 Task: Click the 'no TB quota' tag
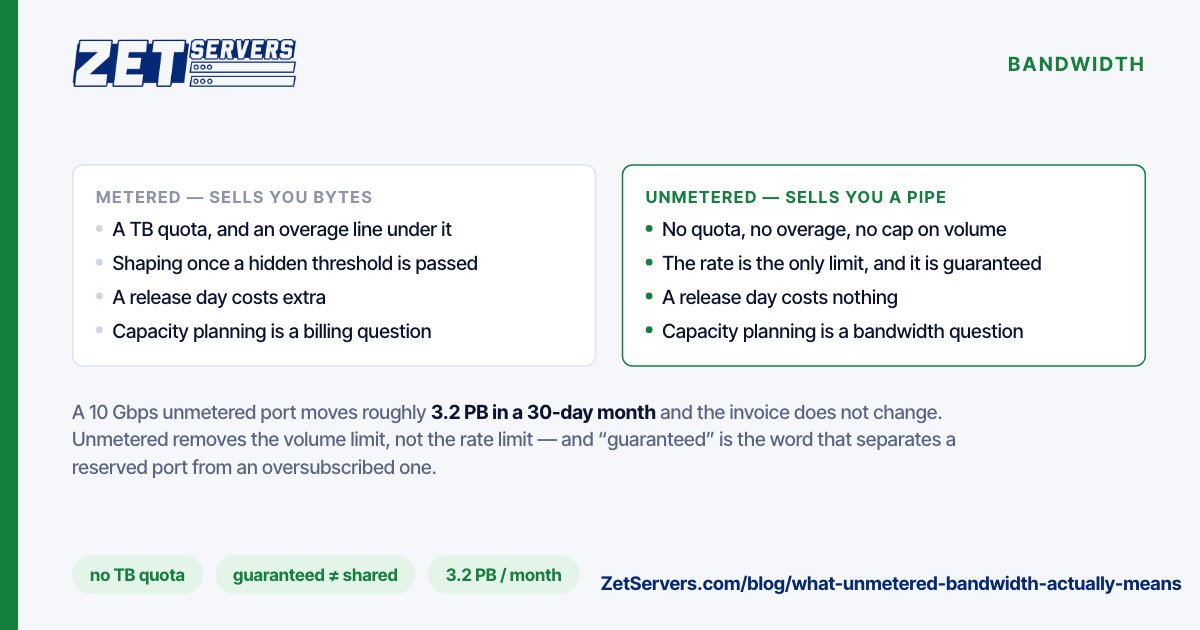(x=137, y=575)
